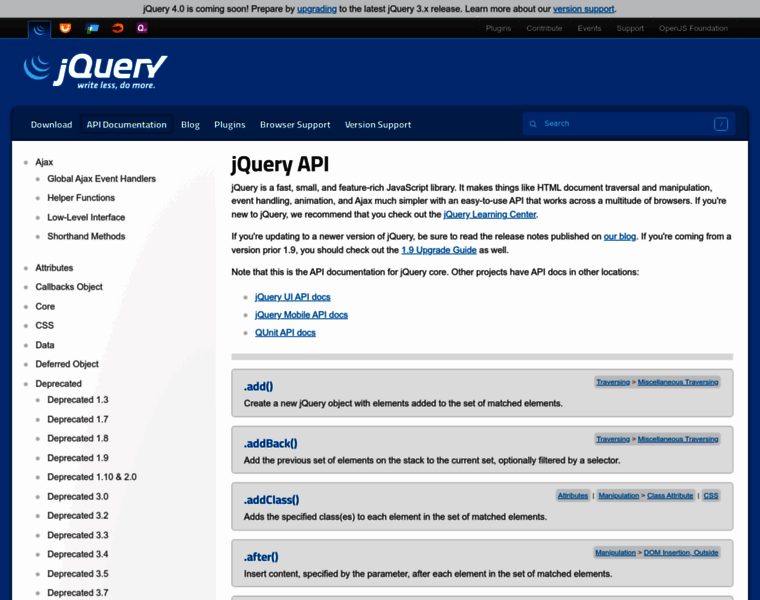Open the Download menu item
Viewport: 760px width, 600px height.
click(x=51, y=125)
